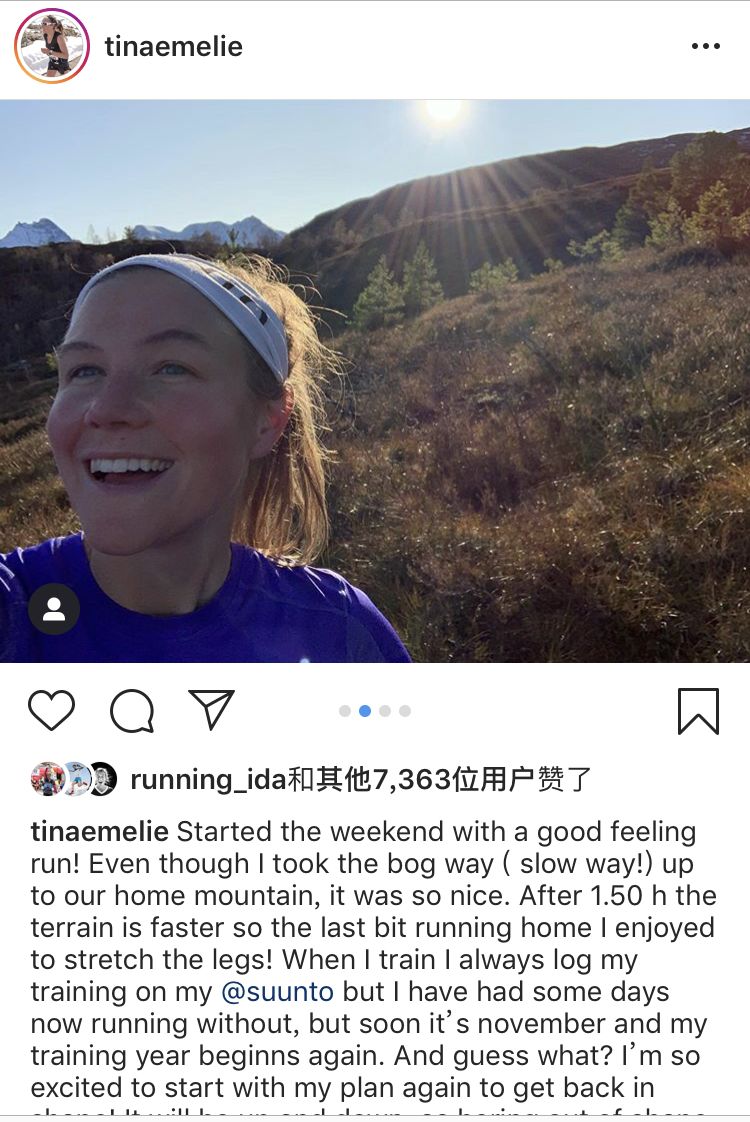This screenshot has width=750, height=1122.
Task: Tap the selfie photo of the runner
Action: (375, 381)
